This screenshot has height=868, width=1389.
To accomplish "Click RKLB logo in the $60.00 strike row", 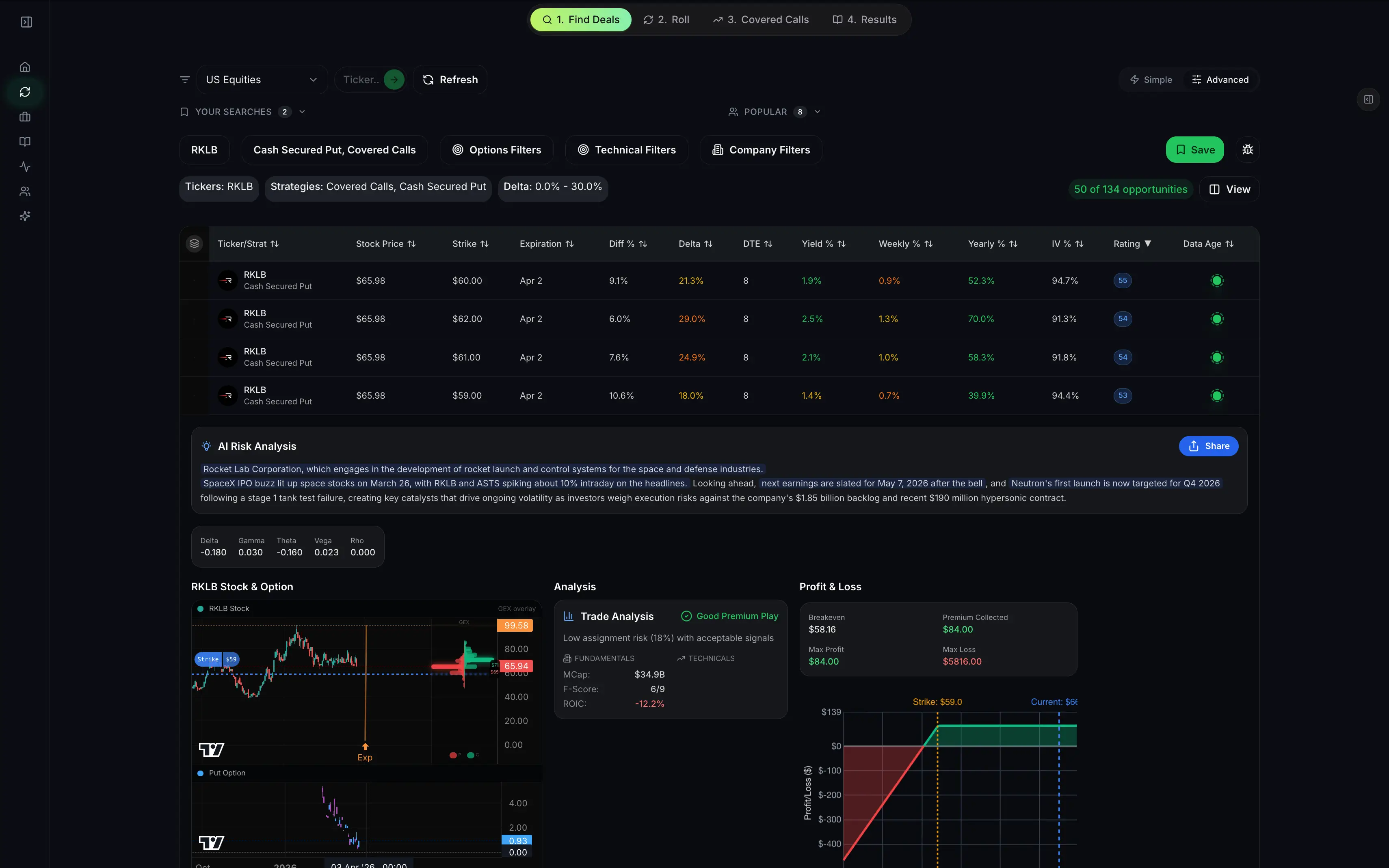I will [228, 281].
